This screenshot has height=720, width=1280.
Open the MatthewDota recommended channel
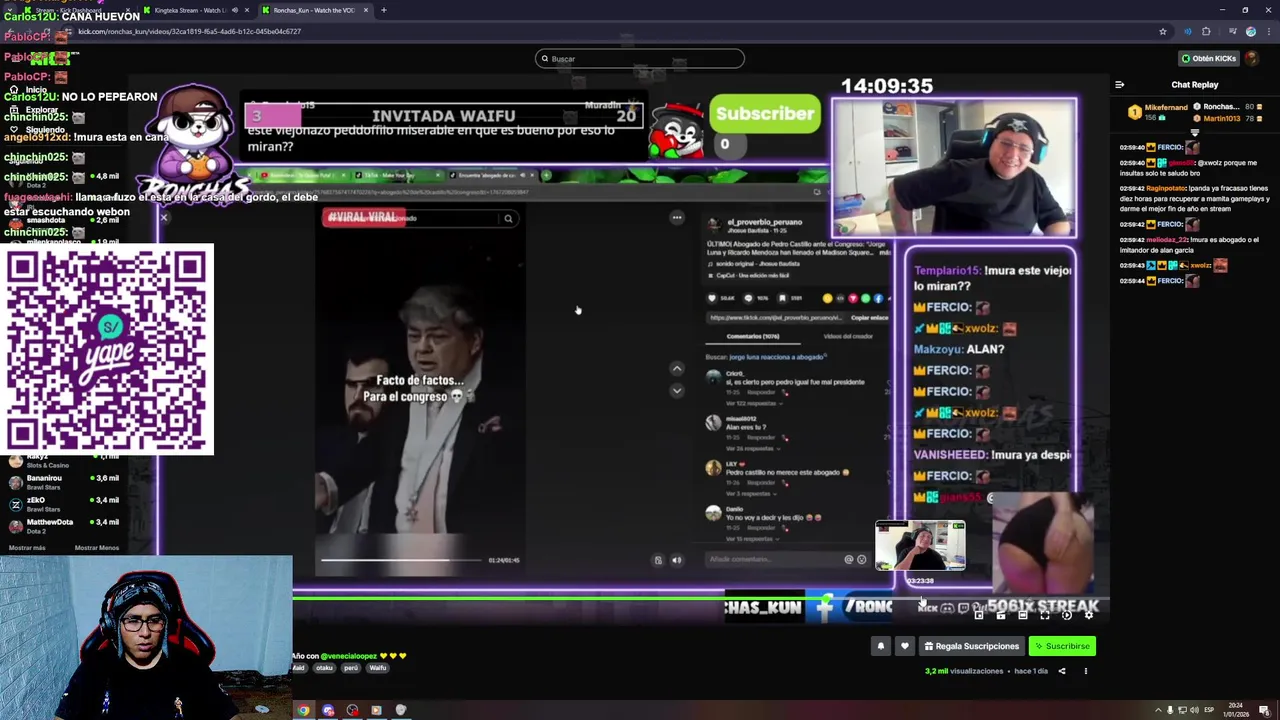click(65, 526)
